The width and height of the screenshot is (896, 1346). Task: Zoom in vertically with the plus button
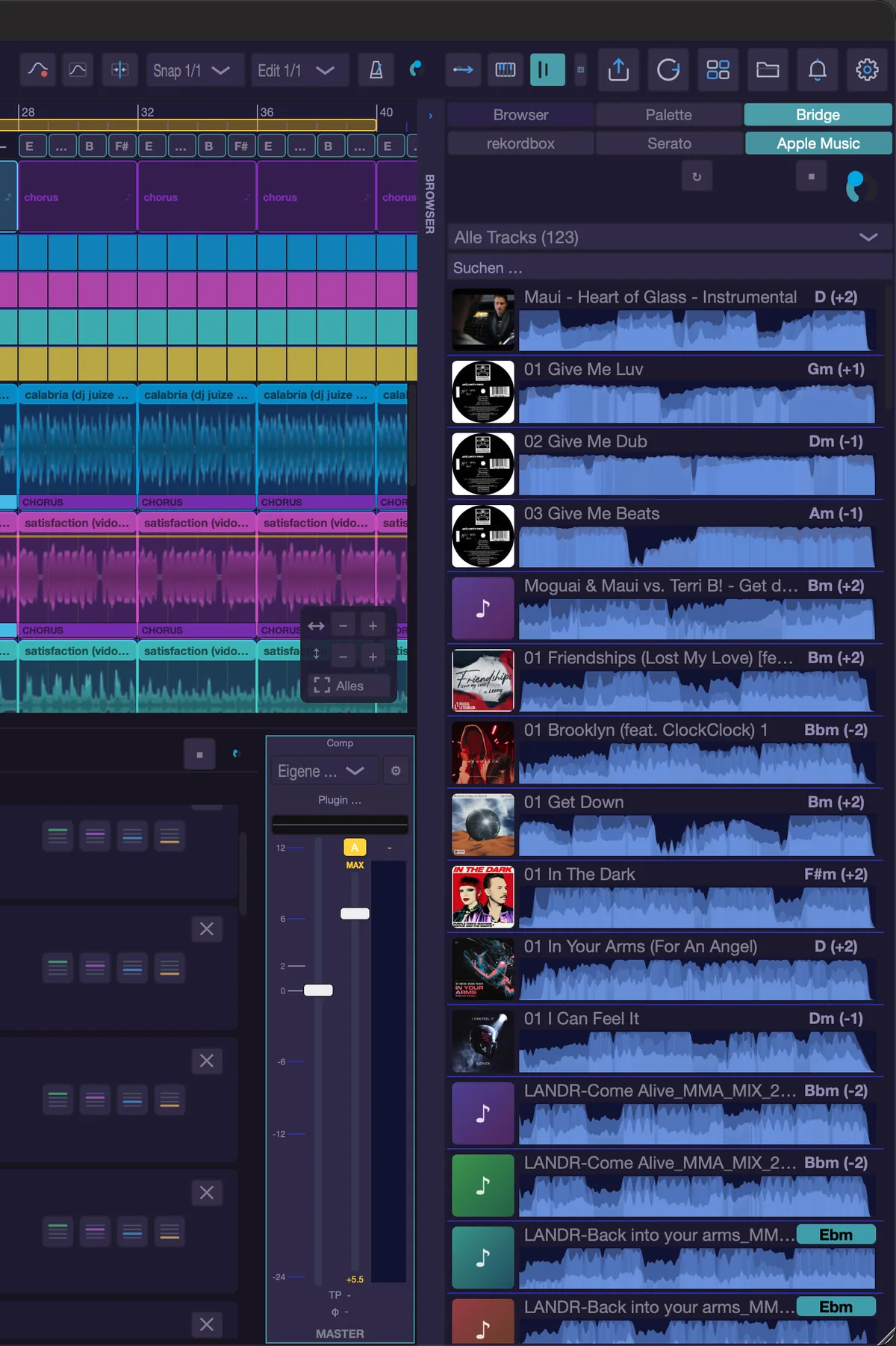pos(373,657)
